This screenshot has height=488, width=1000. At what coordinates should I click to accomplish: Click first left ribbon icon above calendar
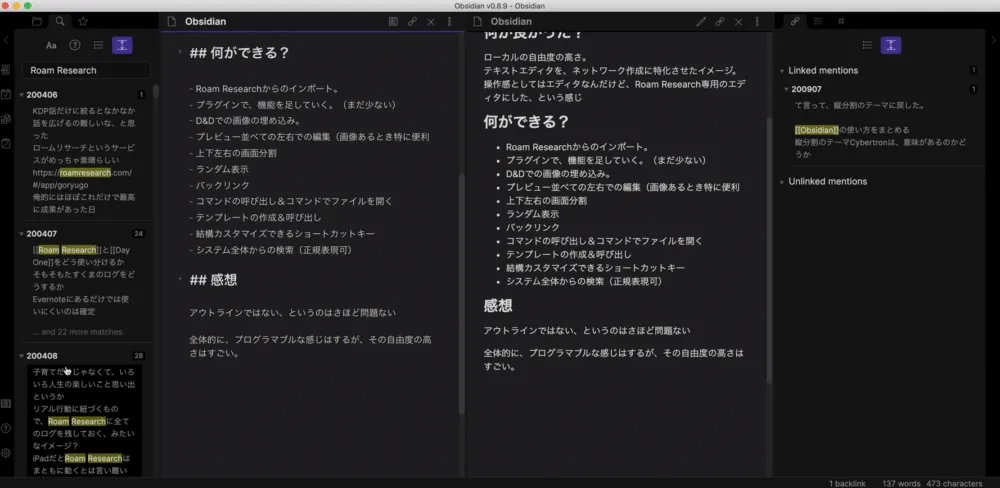pyautogui.click(x=6, y=69)
